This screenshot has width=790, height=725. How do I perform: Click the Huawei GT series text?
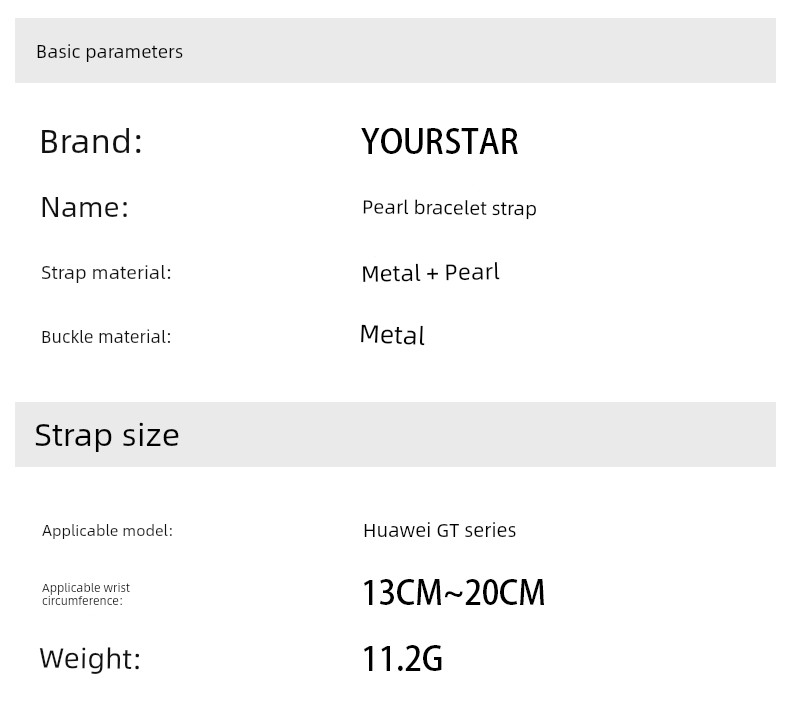tap(439, 531)
